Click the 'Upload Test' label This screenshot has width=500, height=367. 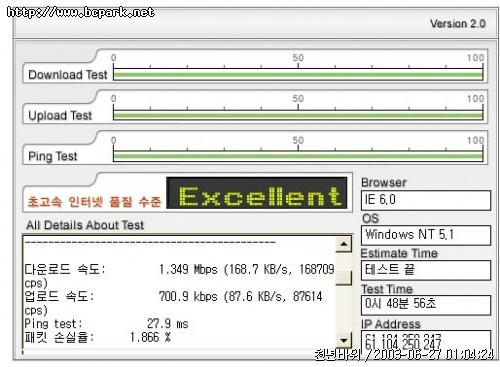60,116
